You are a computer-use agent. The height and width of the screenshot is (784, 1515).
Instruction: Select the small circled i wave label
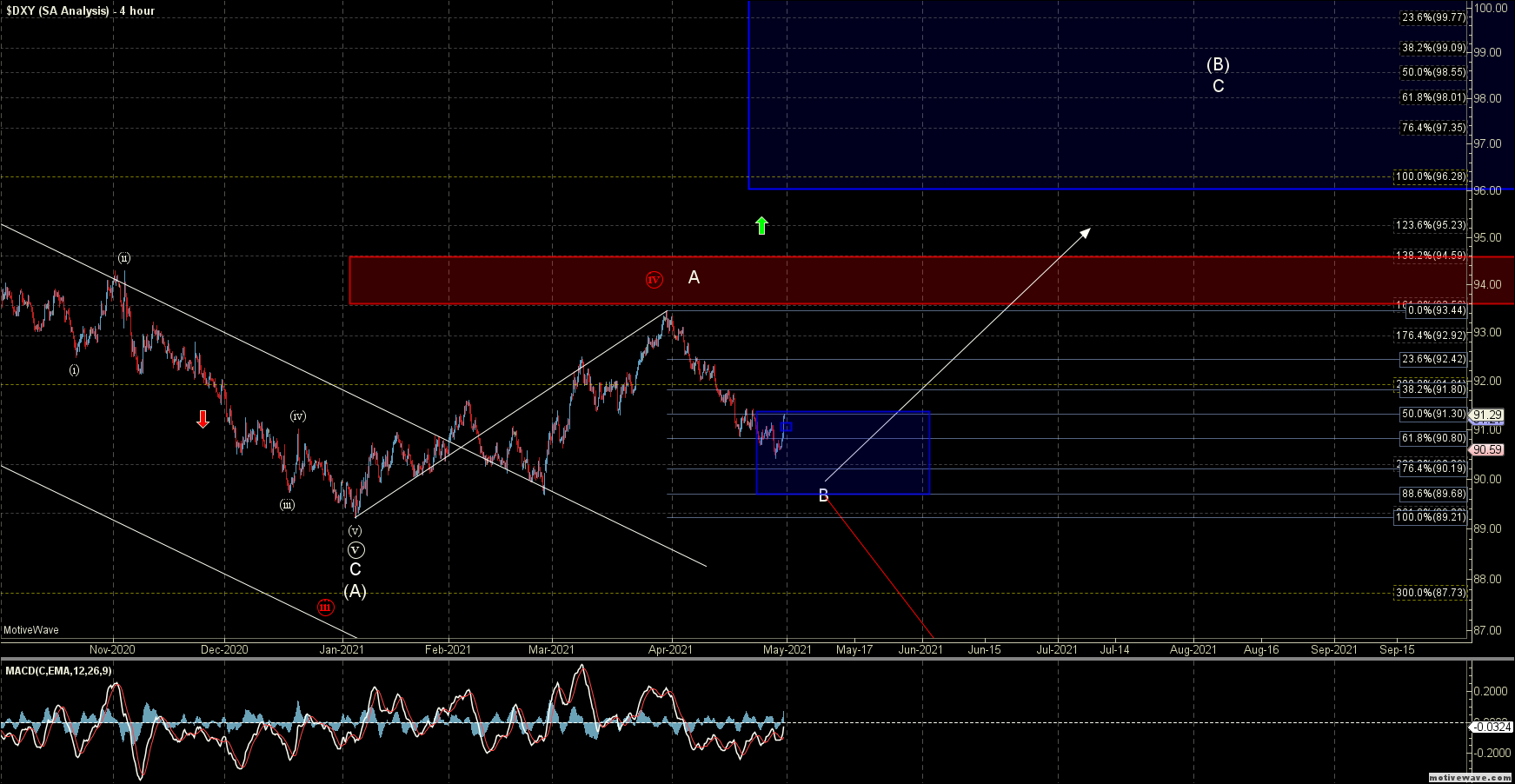(x=75, y=369)
